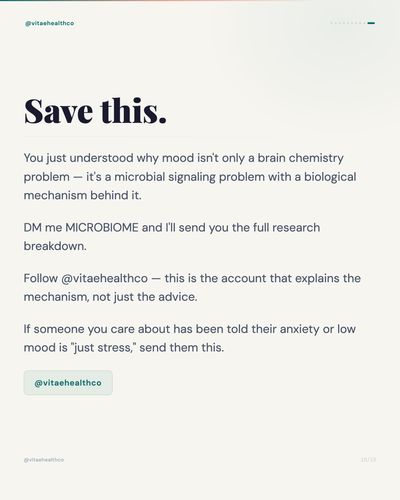Click the active teal progress dash indicator
The image size is (400, 500).
[x=371, y=23]
